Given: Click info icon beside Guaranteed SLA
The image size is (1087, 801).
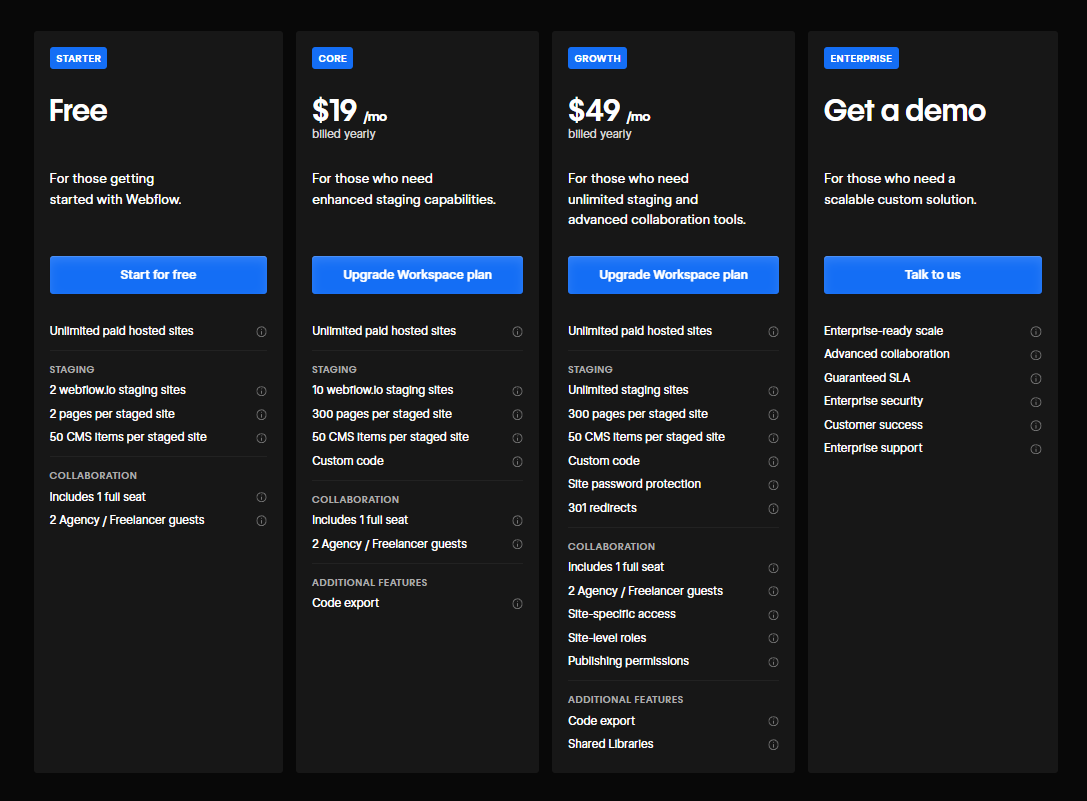Looking at the screenshot, I should click(x=1036, y=379).
